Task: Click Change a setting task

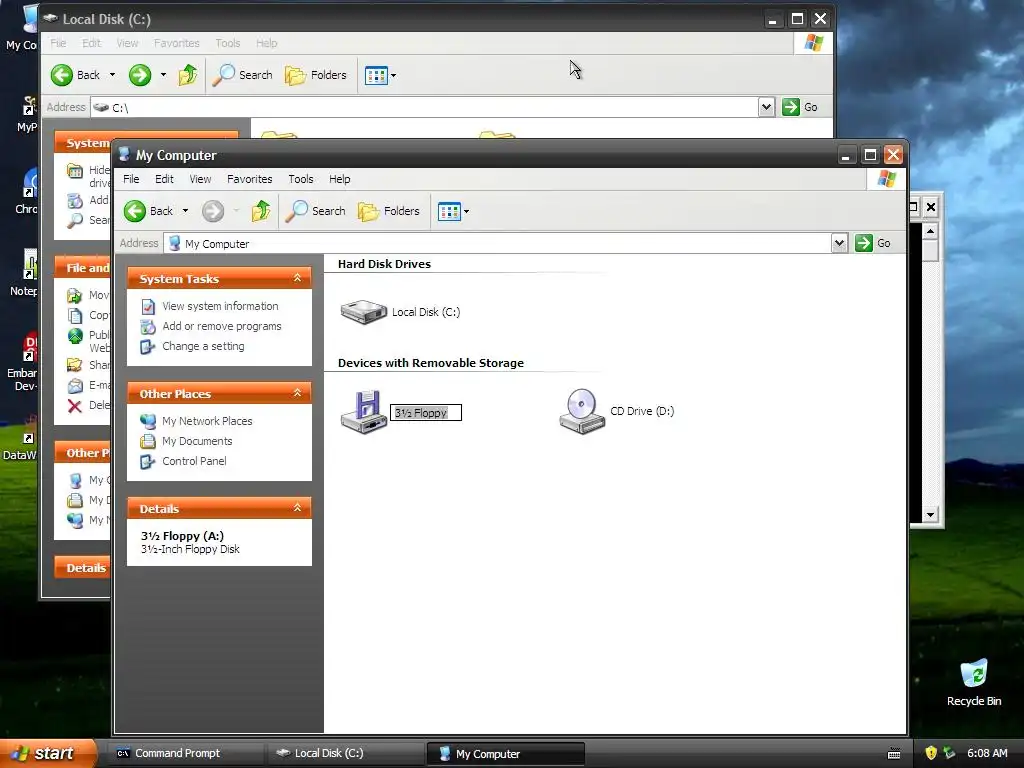Action: (203, 346)
